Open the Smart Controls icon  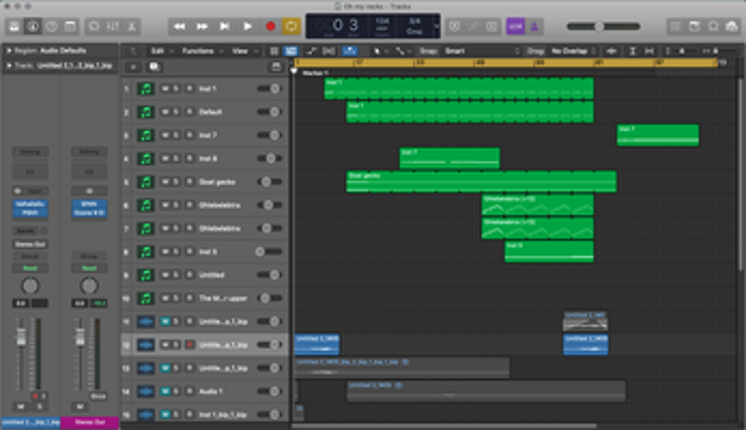(94, 27)
